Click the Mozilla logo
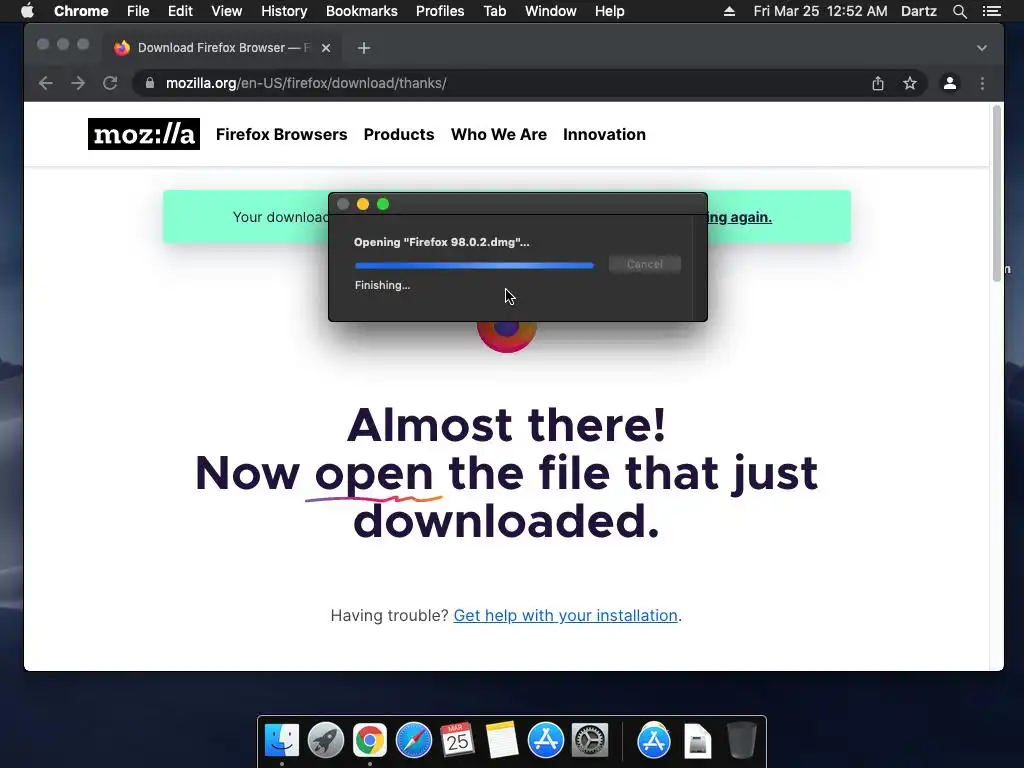This screenshot has height=768, width=1024. 144,134
